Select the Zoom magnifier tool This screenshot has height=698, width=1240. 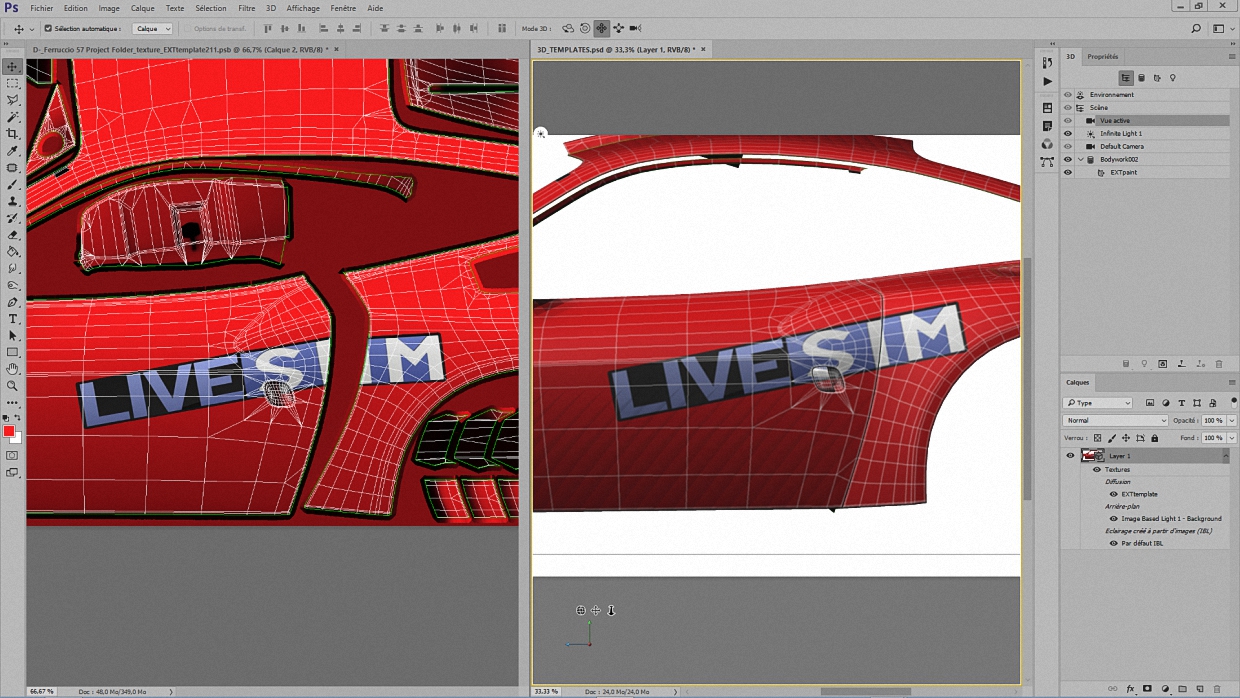[x=13, y=386]
